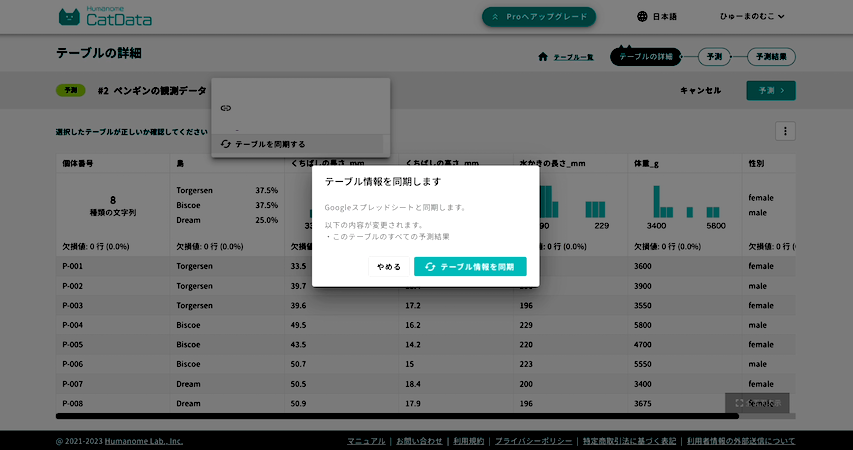Select 予測結果 step in progress bar
The width and height of the screenshot is (853, 450).
click(771, 57)
